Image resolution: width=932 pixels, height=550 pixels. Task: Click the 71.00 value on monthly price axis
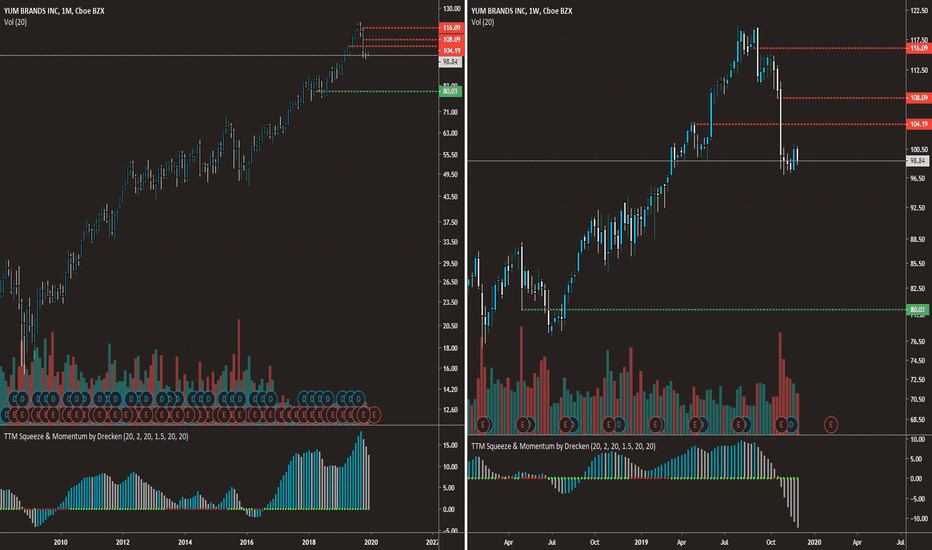pos(450,112)
